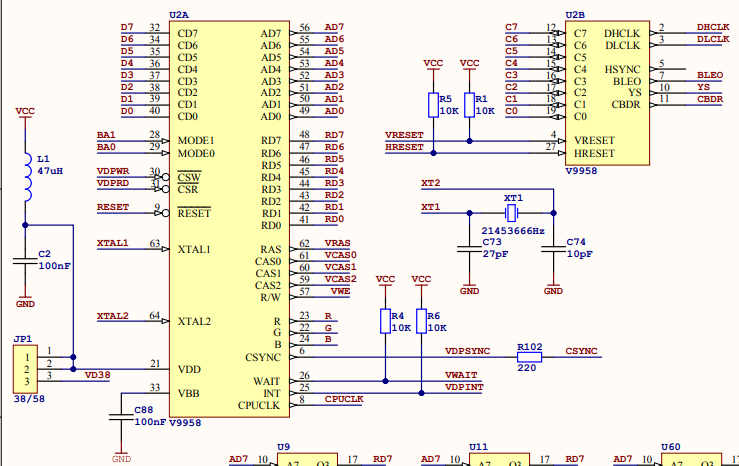Screen dimensions: 739x466
Task: Click the XTAL1 input net label
Action: coord(112,243)
